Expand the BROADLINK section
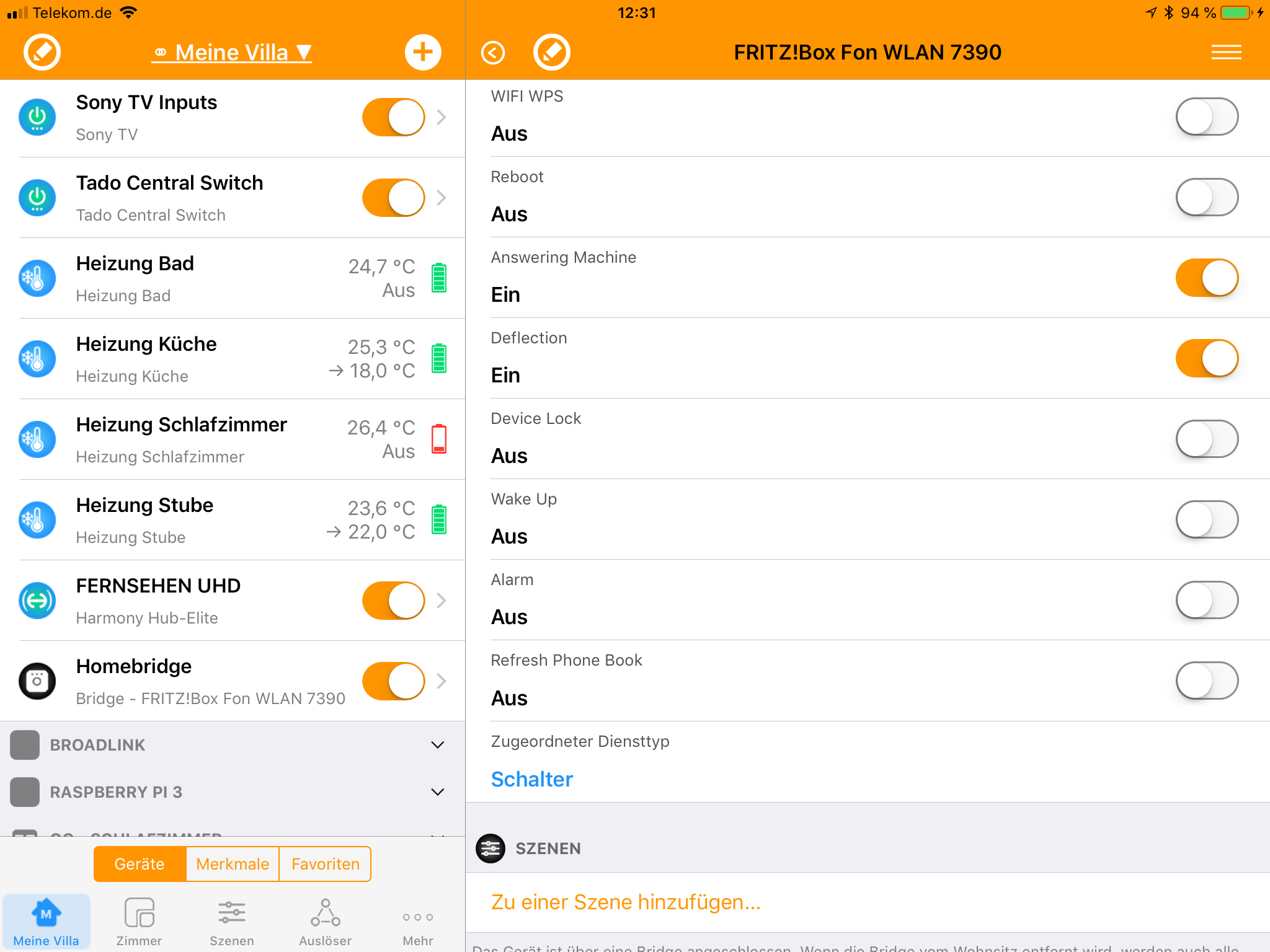This screenshot has height=952, width=1270. point(437,745)
